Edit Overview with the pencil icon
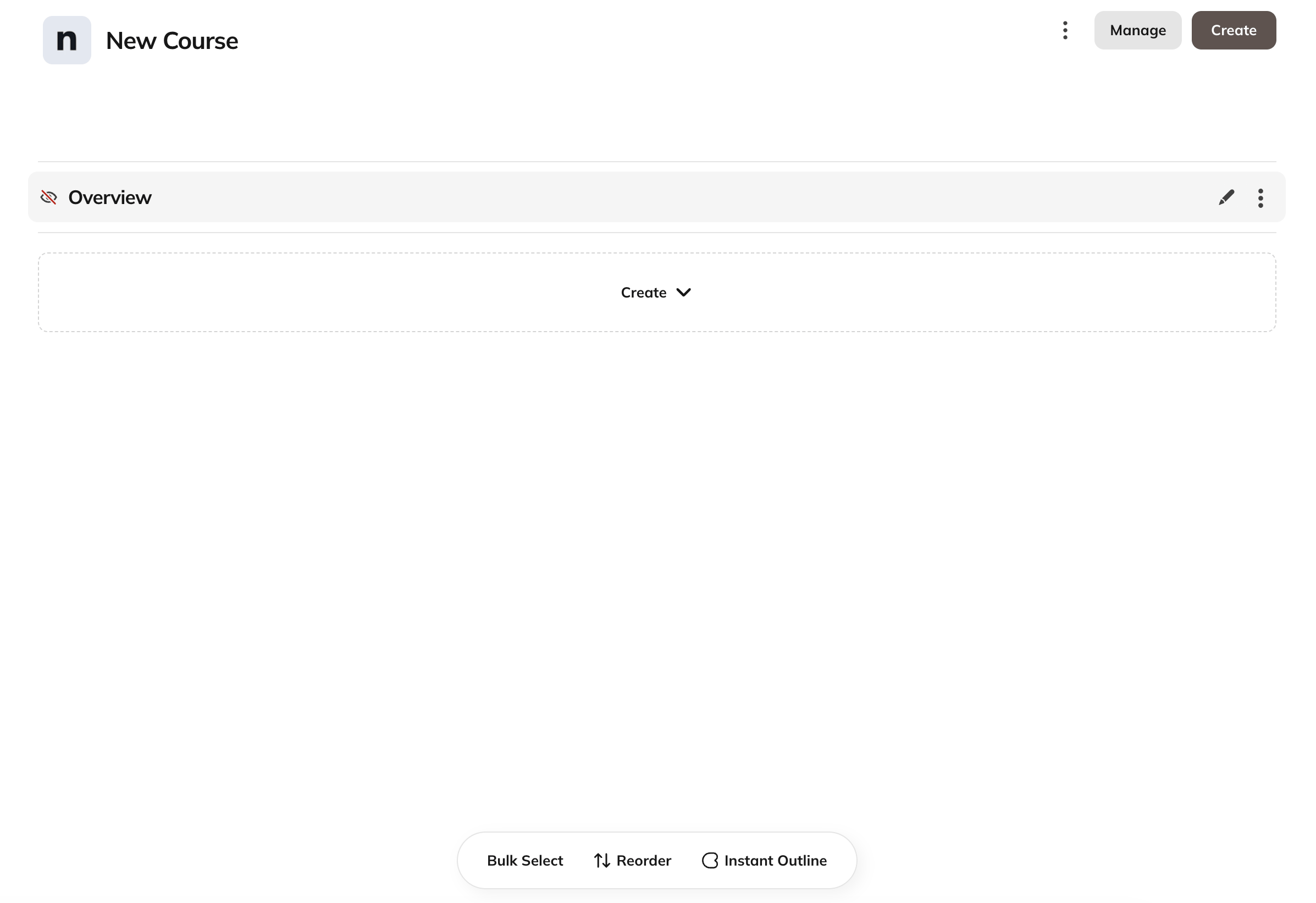 (1226, 198)
